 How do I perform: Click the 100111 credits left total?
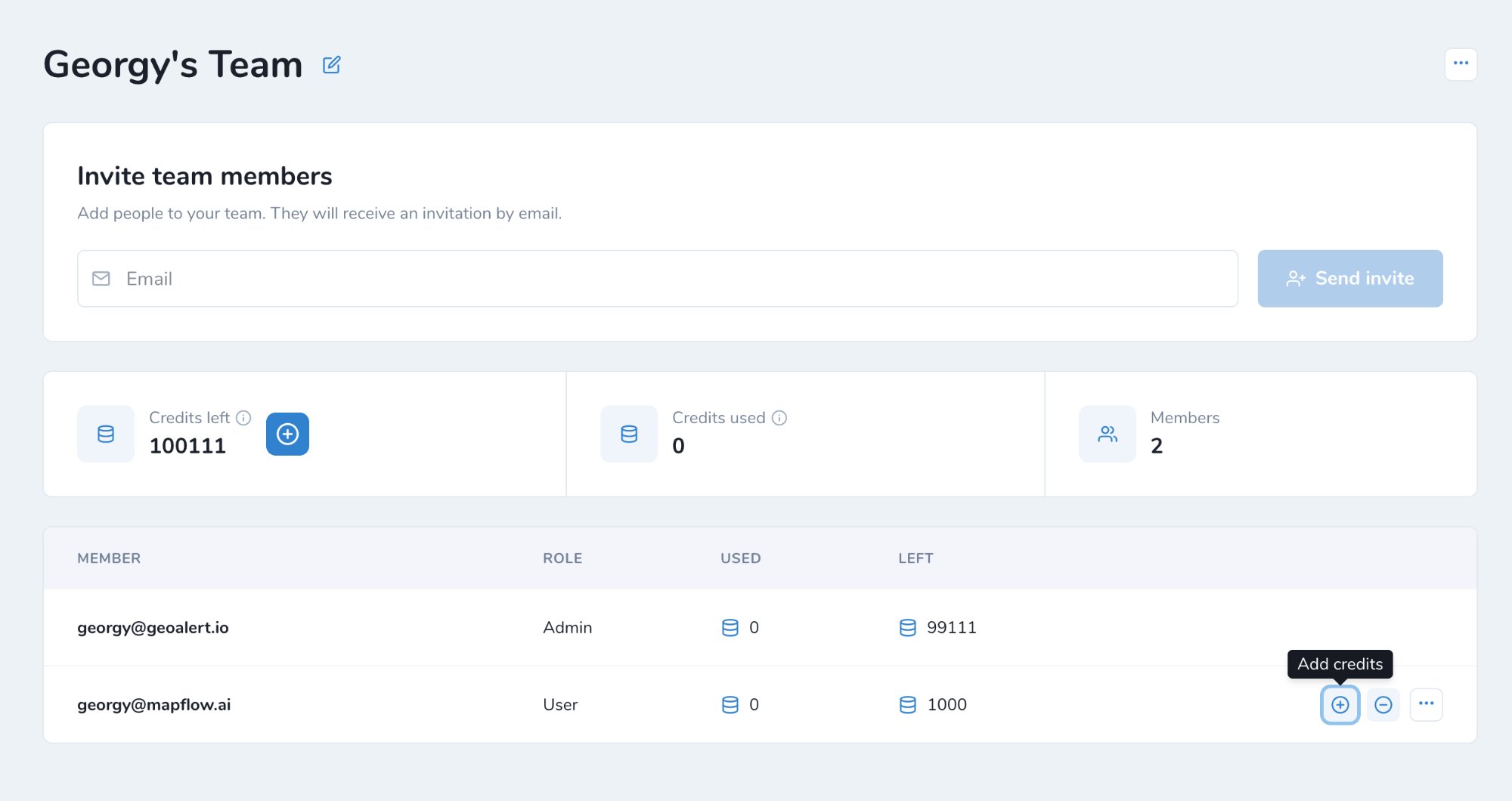[187, 446]
